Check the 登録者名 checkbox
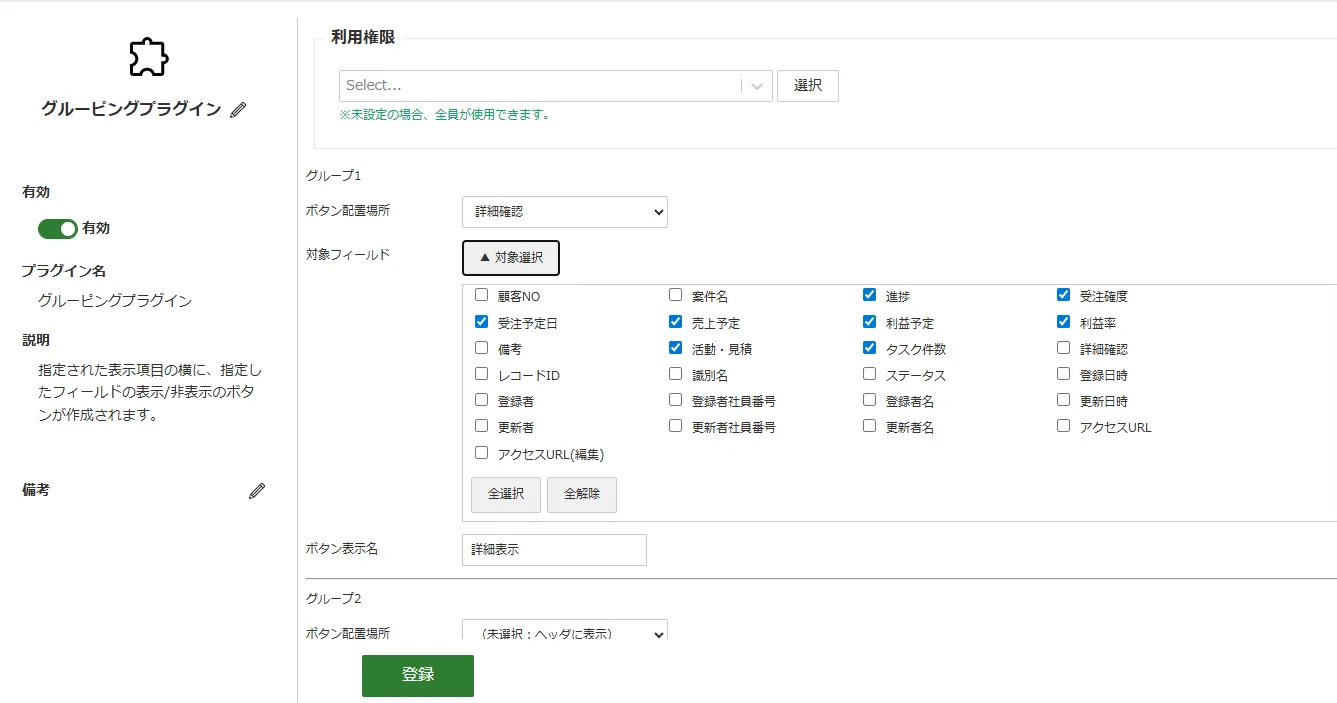 coord(869,400)
